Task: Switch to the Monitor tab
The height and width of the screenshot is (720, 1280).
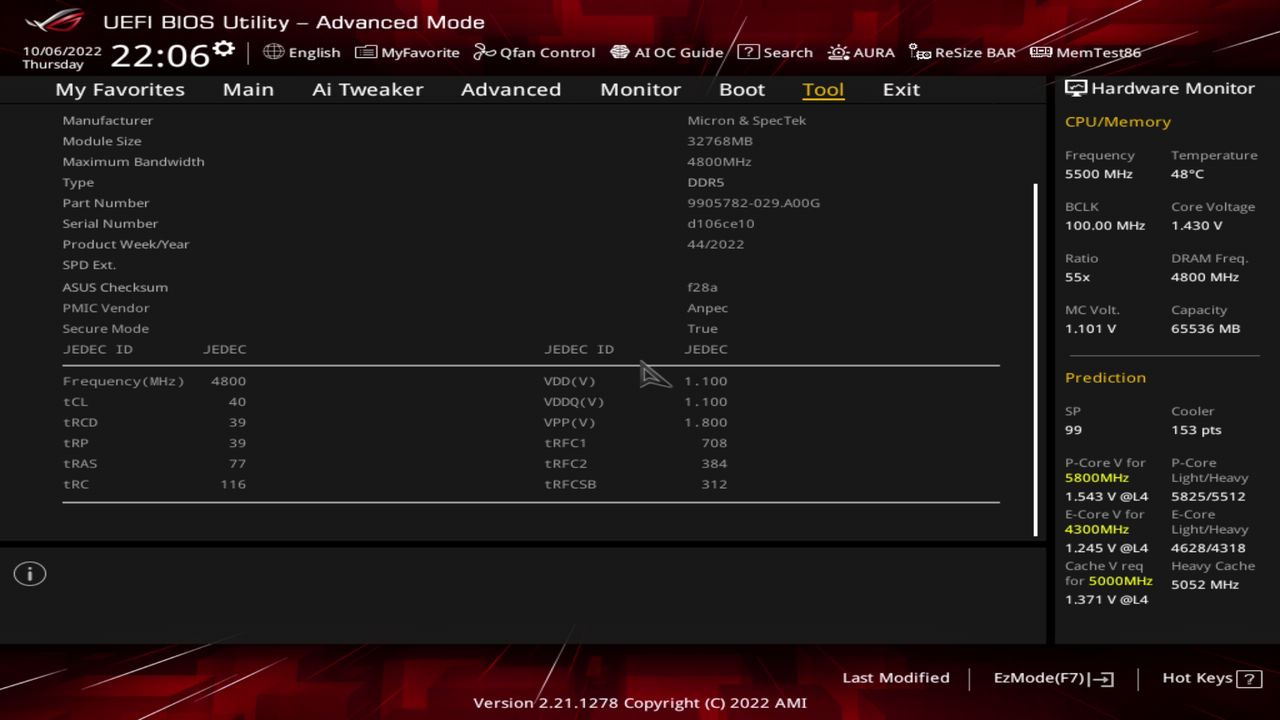Action: (x=640, y=89)
